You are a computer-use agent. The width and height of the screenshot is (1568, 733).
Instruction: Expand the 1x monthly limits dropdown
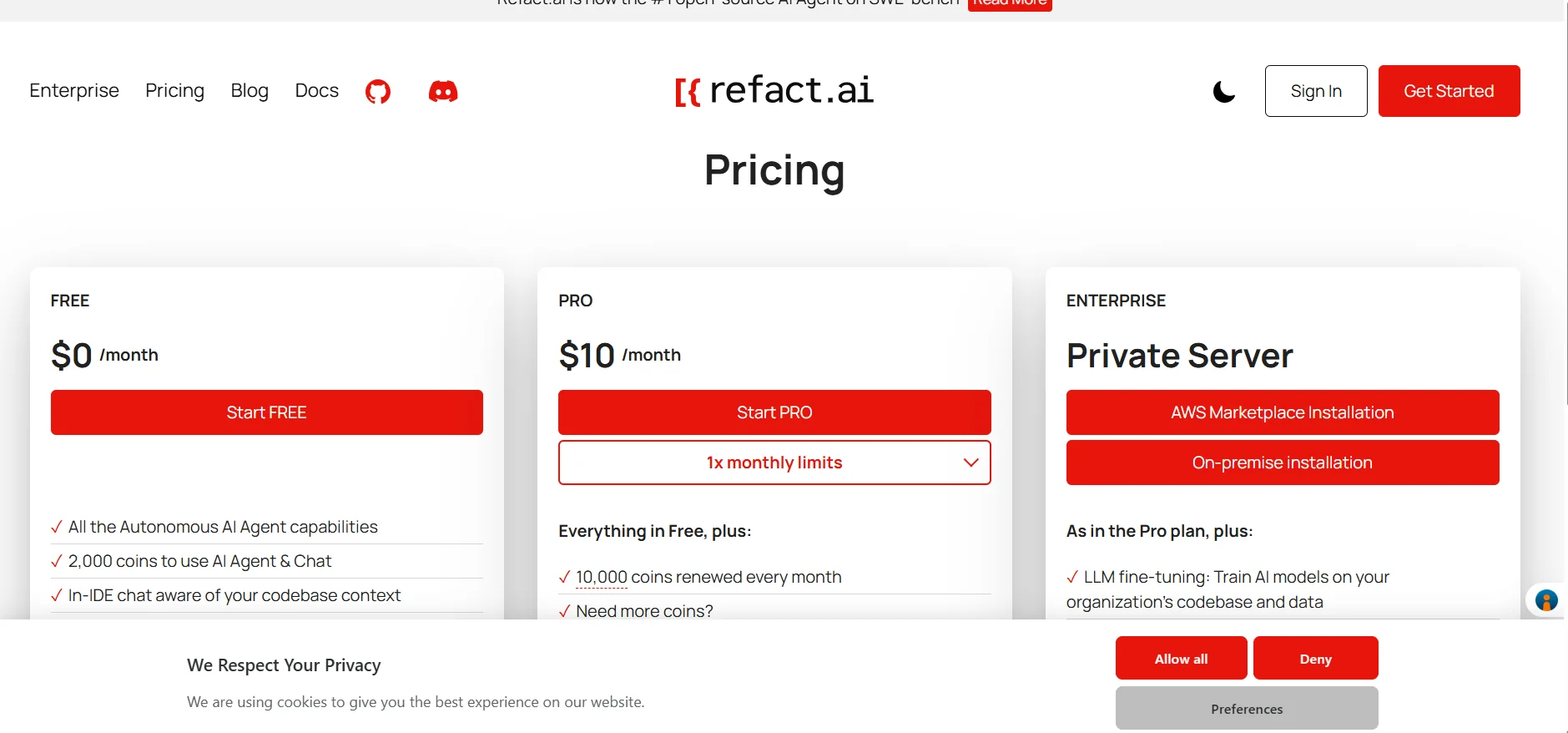pos(774,463)
